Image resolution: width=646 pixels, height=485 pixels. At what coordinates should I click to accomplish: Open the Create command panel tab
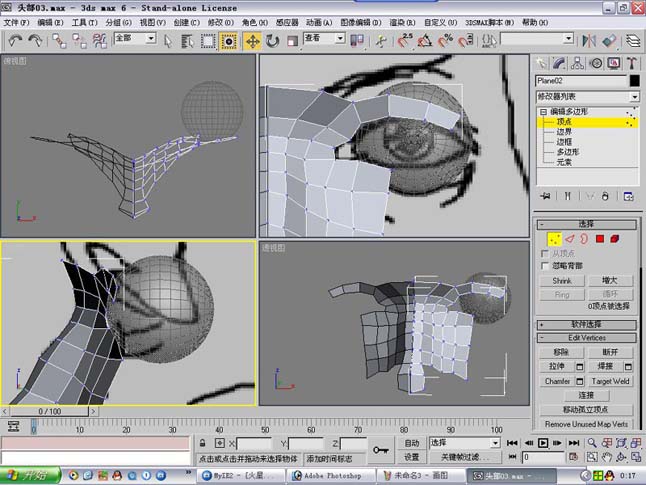tap(541, 63)
